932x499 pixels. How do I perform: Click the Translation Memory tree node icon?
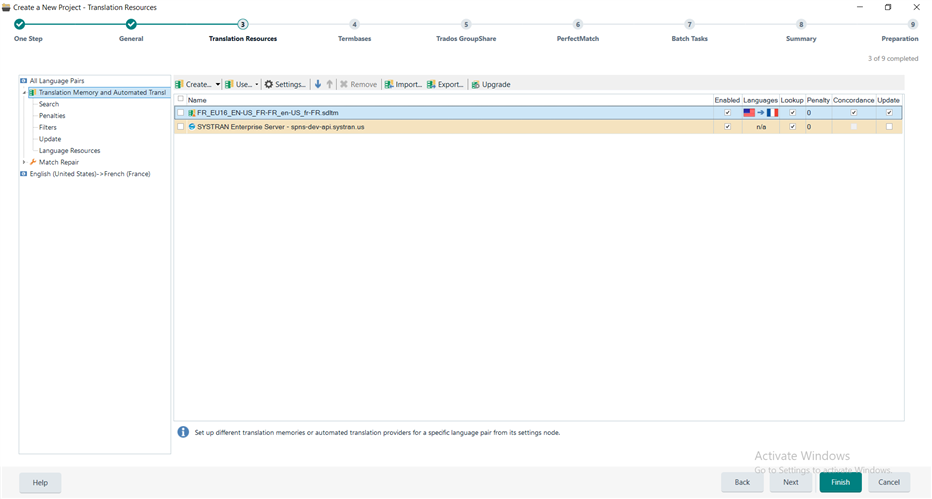[x=33, y=93]
